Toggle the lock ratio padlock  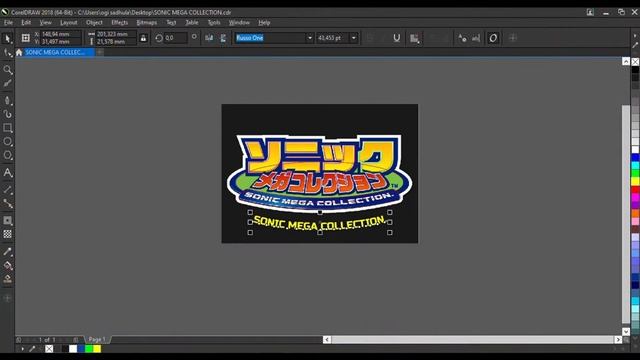pyautogui.click(x=143, y=38)
